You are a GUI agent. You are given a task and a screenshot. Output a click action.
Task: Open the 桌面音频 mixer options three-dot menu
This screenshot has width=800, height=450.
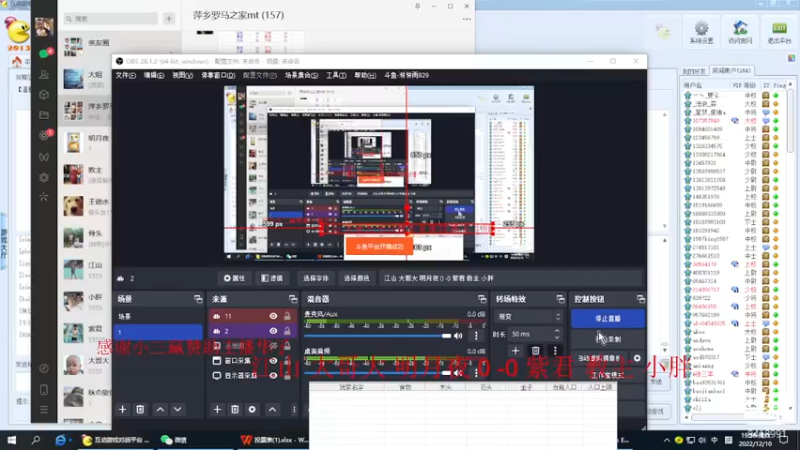click(x=476, y=373)
